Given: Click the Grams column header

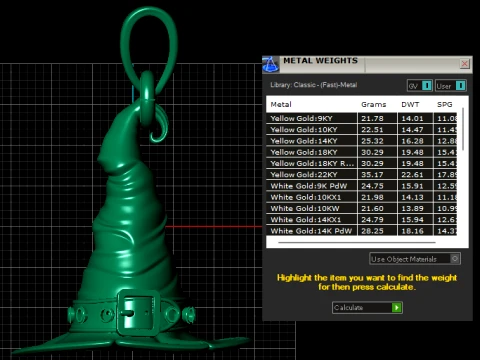Looking at the screenshot, I should tap(374, 104).
